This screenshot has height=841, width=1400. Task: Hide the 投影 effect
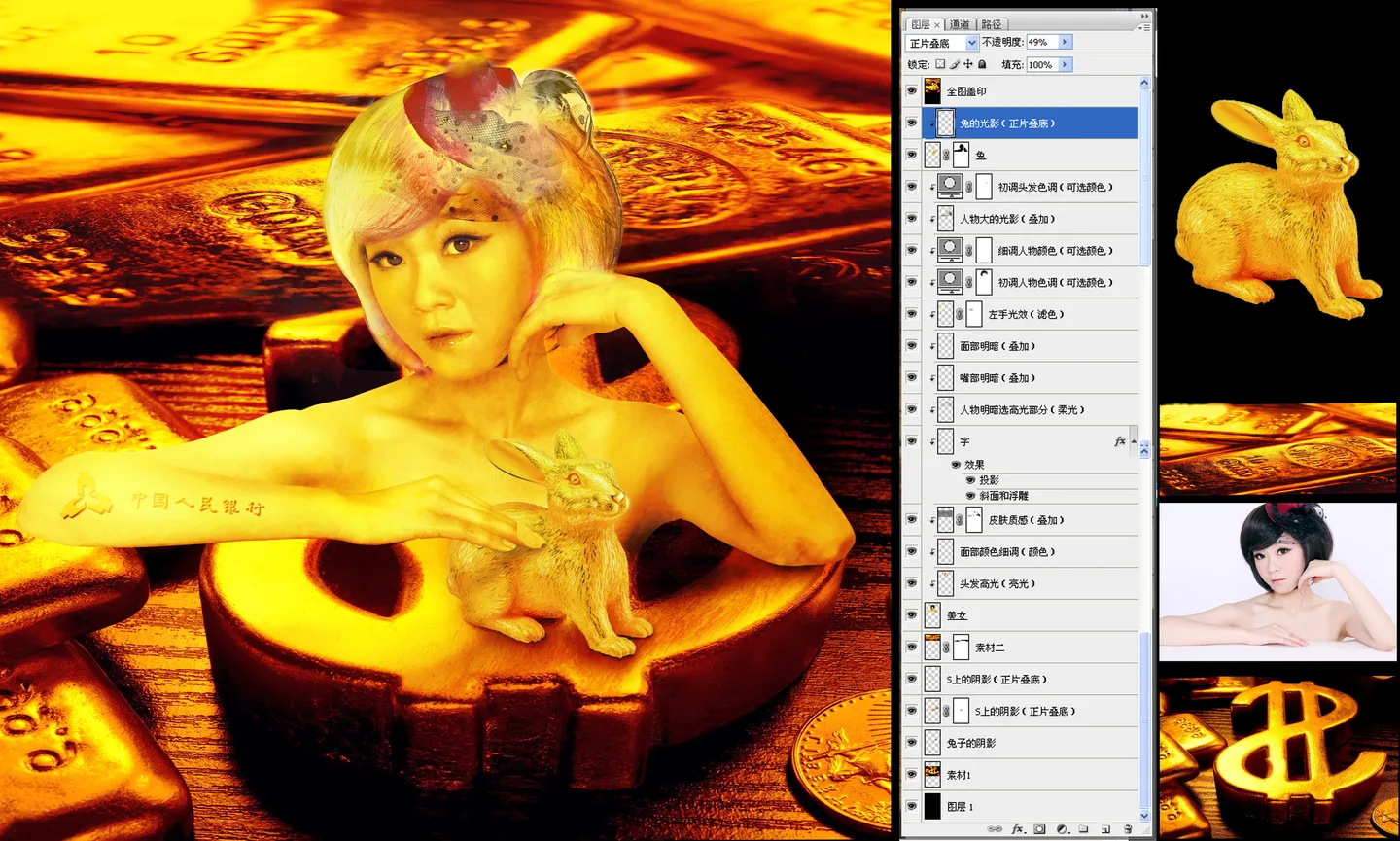pyautogui.click(x=970, y=480)
